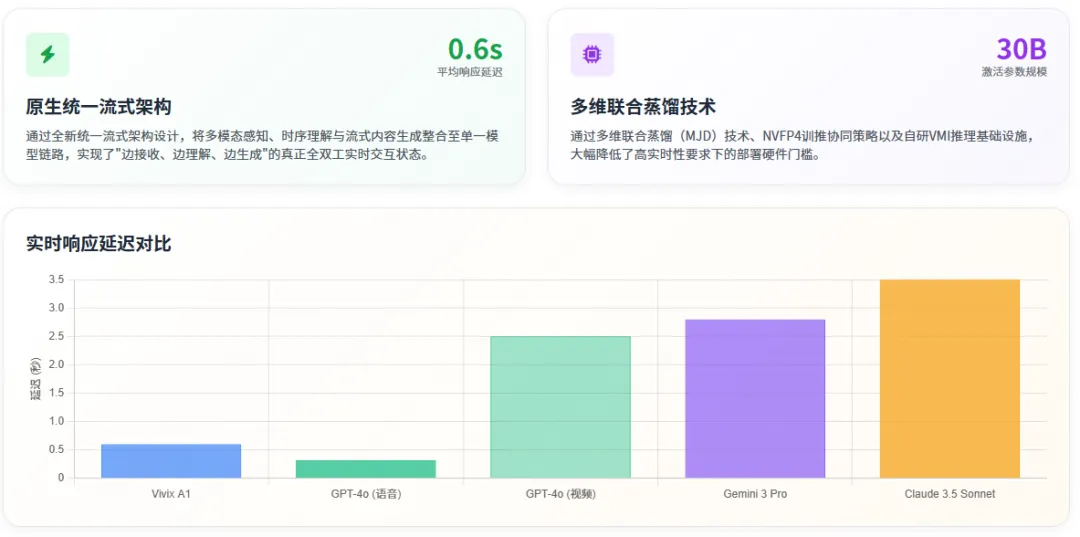Click the 0.6s latency value
1080x537 pixels.
click(x=475, y=50)
